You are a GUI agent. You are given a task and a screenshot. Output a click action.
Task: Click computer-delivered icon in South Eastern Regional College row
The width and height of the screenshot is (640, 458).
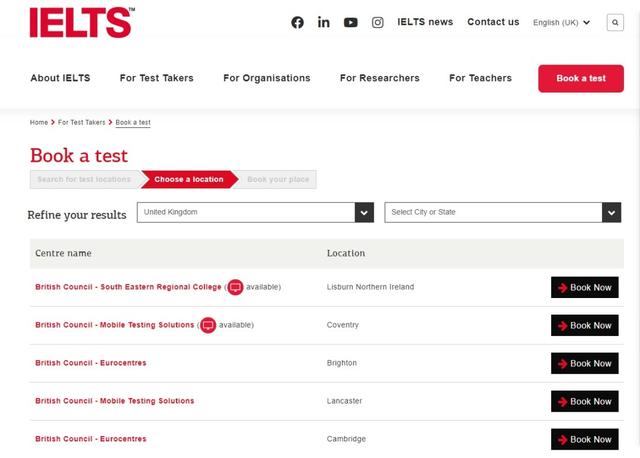235,287
